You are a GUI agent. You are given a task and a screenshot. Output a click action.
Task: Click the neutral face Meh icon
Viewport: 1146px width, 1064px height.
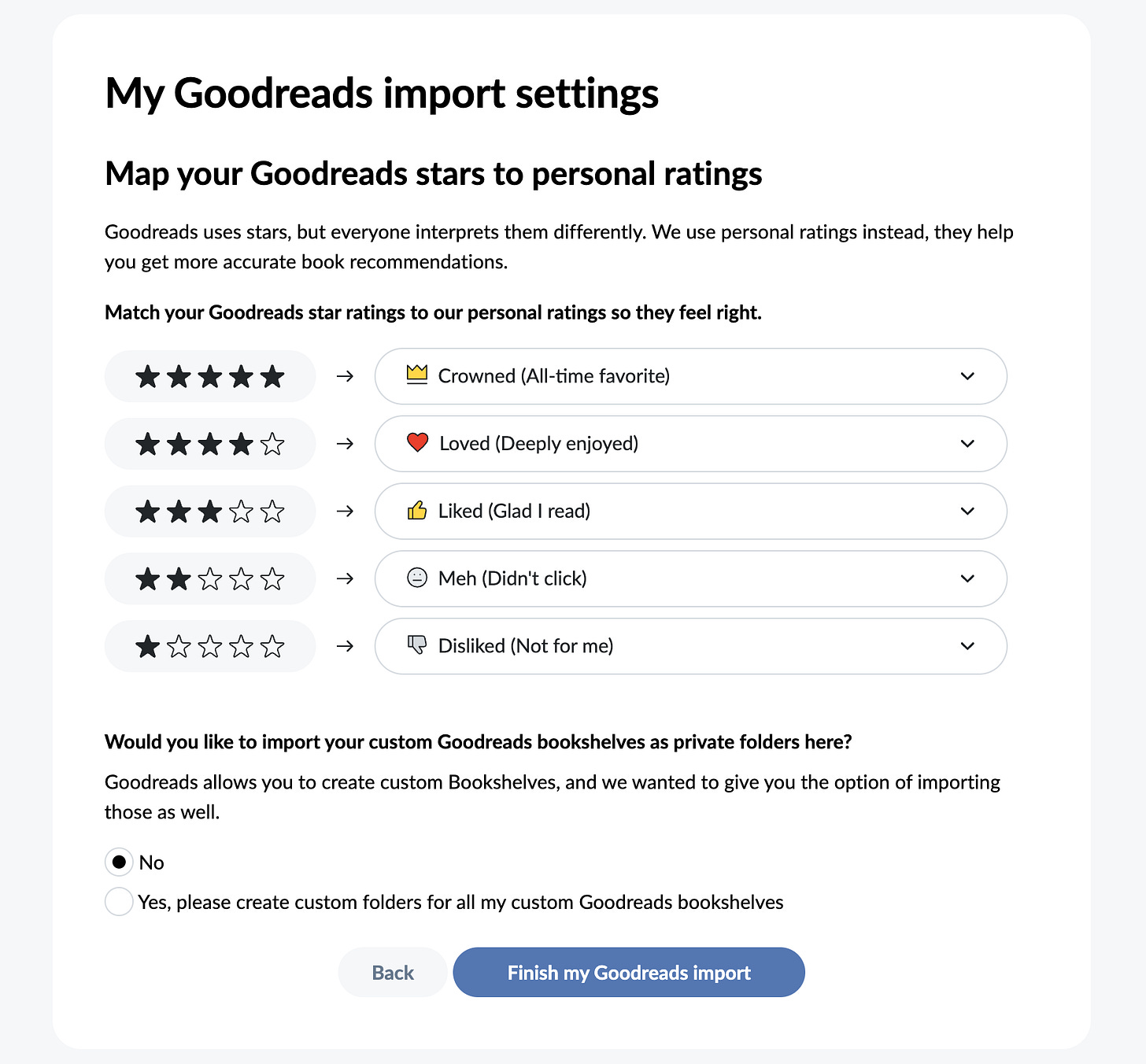[x=416, y=578]
